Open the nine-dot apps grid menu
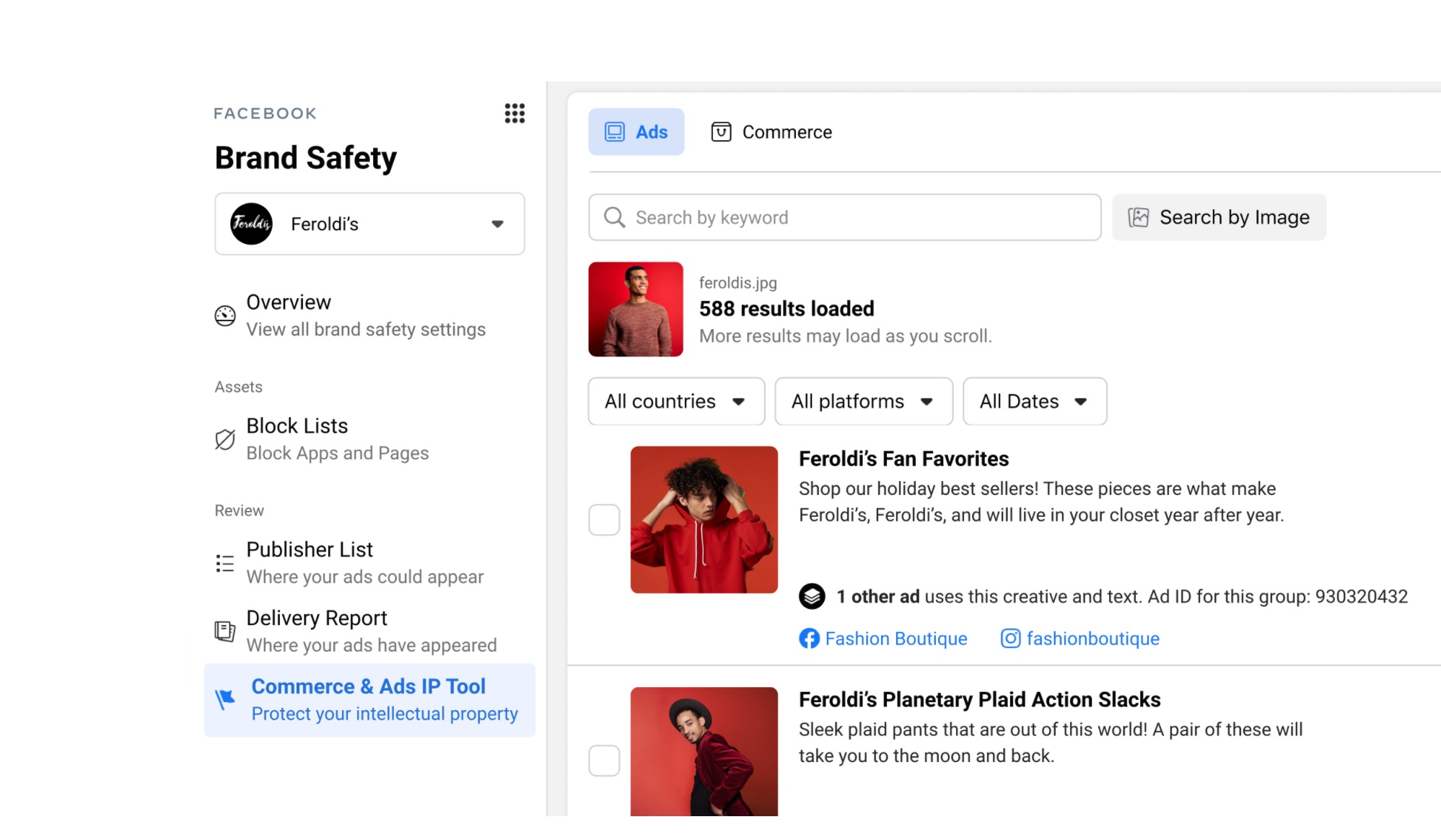The height and width of the screenshot is (840, 1441). coord(514,113)
